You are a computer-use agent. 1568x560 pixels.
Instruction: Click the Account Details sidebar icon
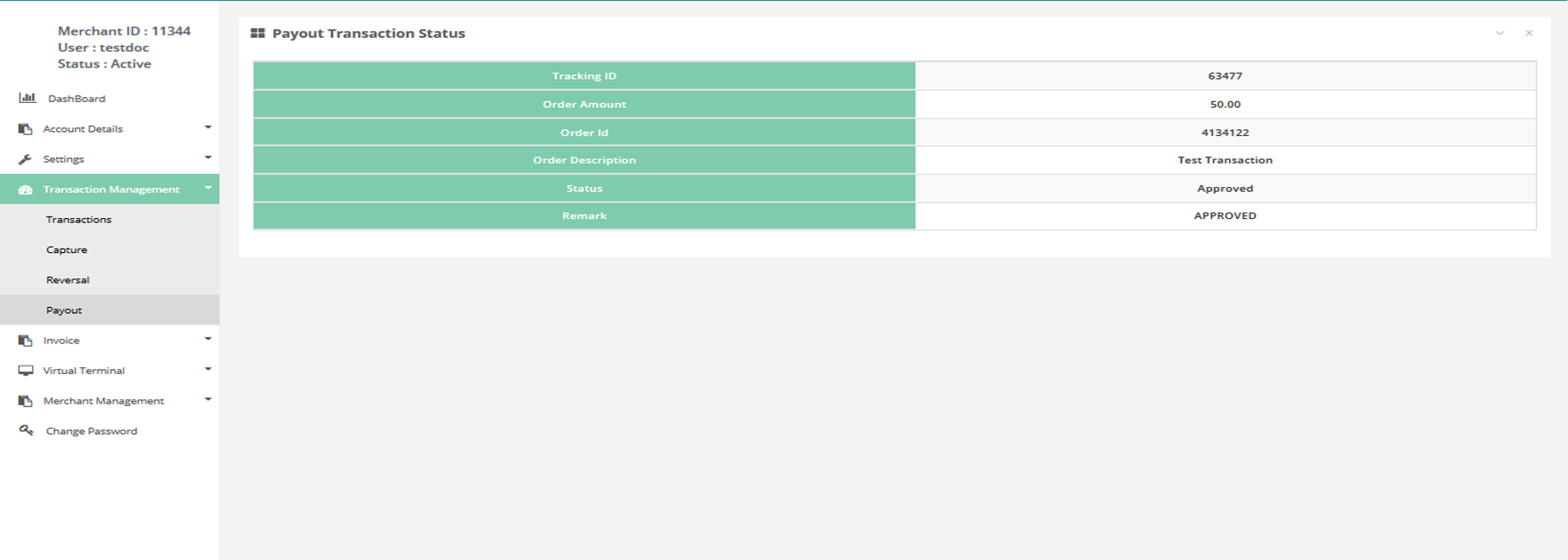tap(26, 129)
